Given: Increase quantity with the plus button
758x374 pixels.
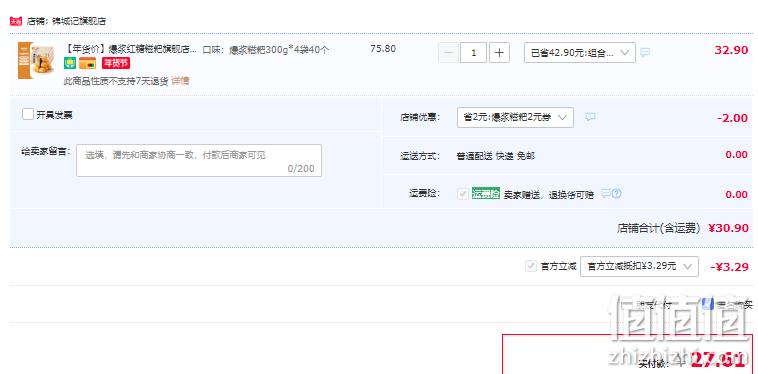Looking at the screenshot, I should [x=499, y=53].
